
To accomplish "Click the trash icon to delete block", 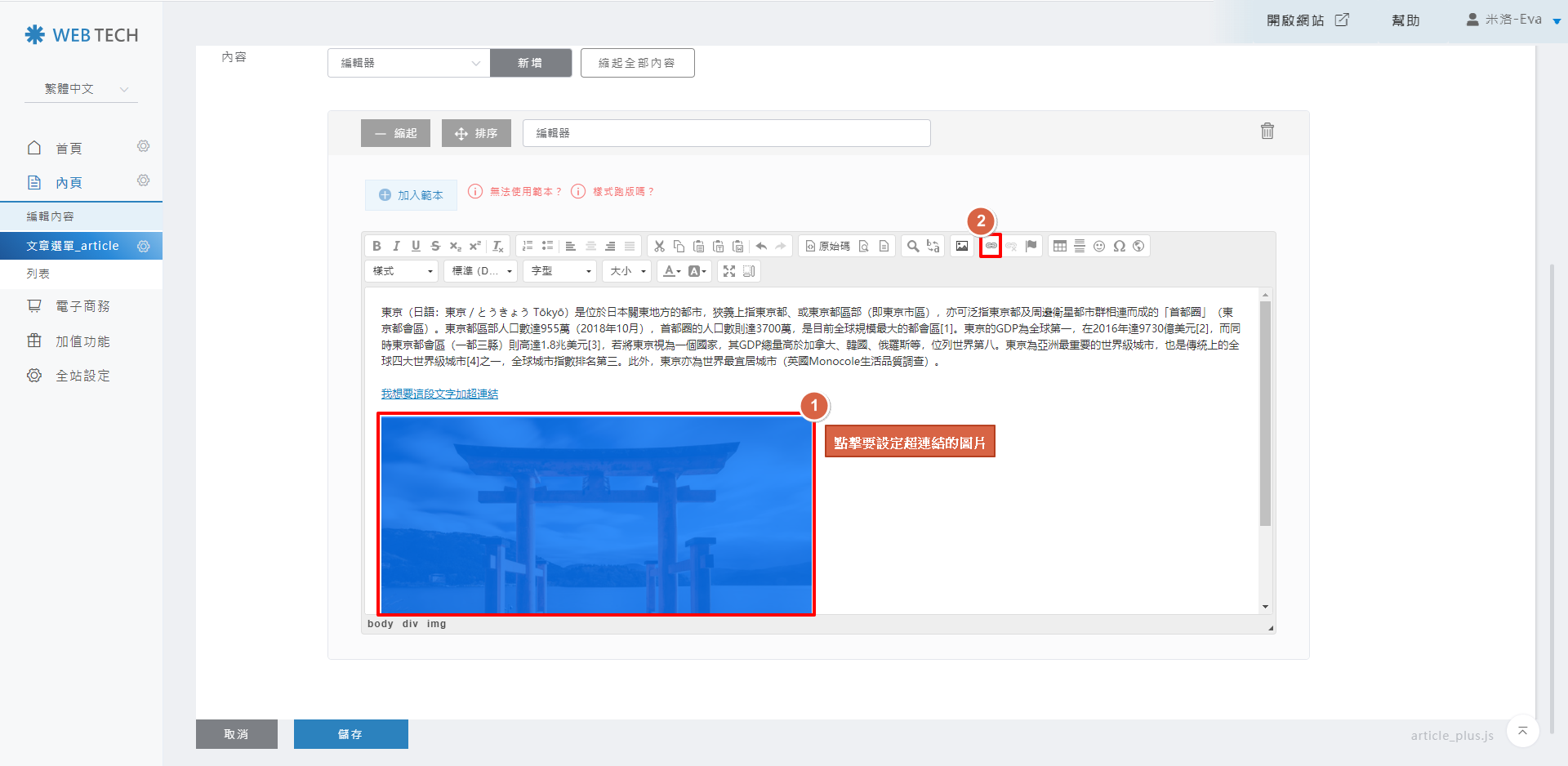I will pos(1267,131).
